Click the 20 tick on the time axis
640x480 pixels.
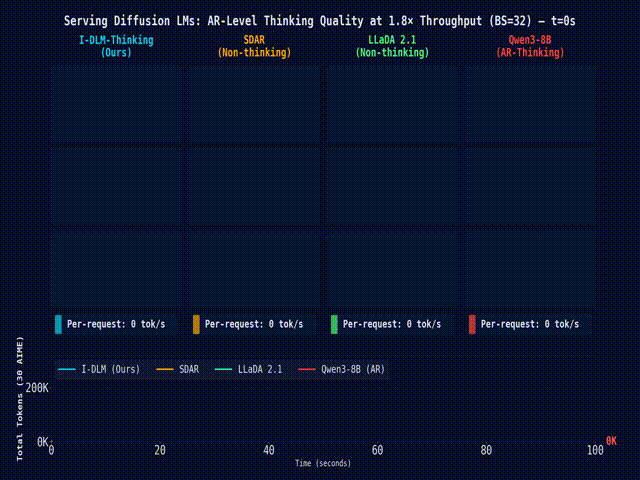pyautogui.click(x=160, y=450)
